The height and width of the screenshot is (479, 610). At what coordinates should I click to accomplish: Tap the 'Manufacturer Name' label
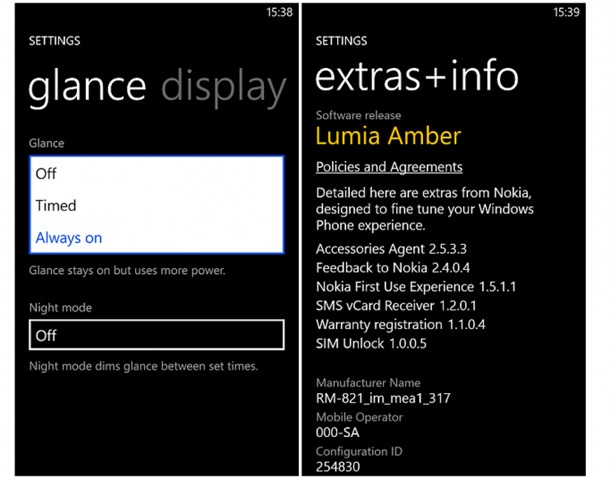(368, 382)
